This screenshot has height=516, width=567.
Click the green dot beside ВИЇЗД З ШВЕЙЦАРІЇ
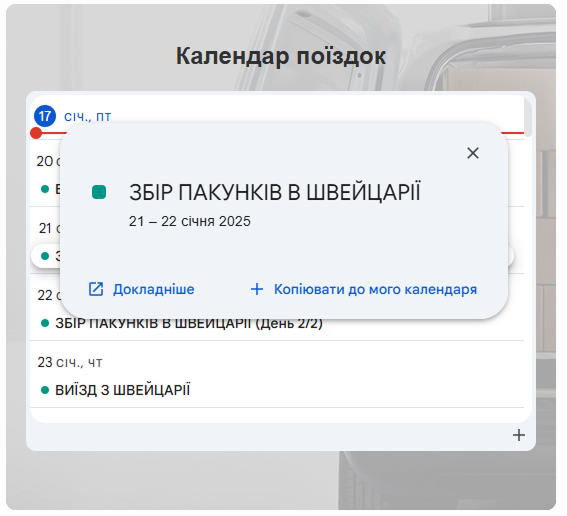point(45,390)
